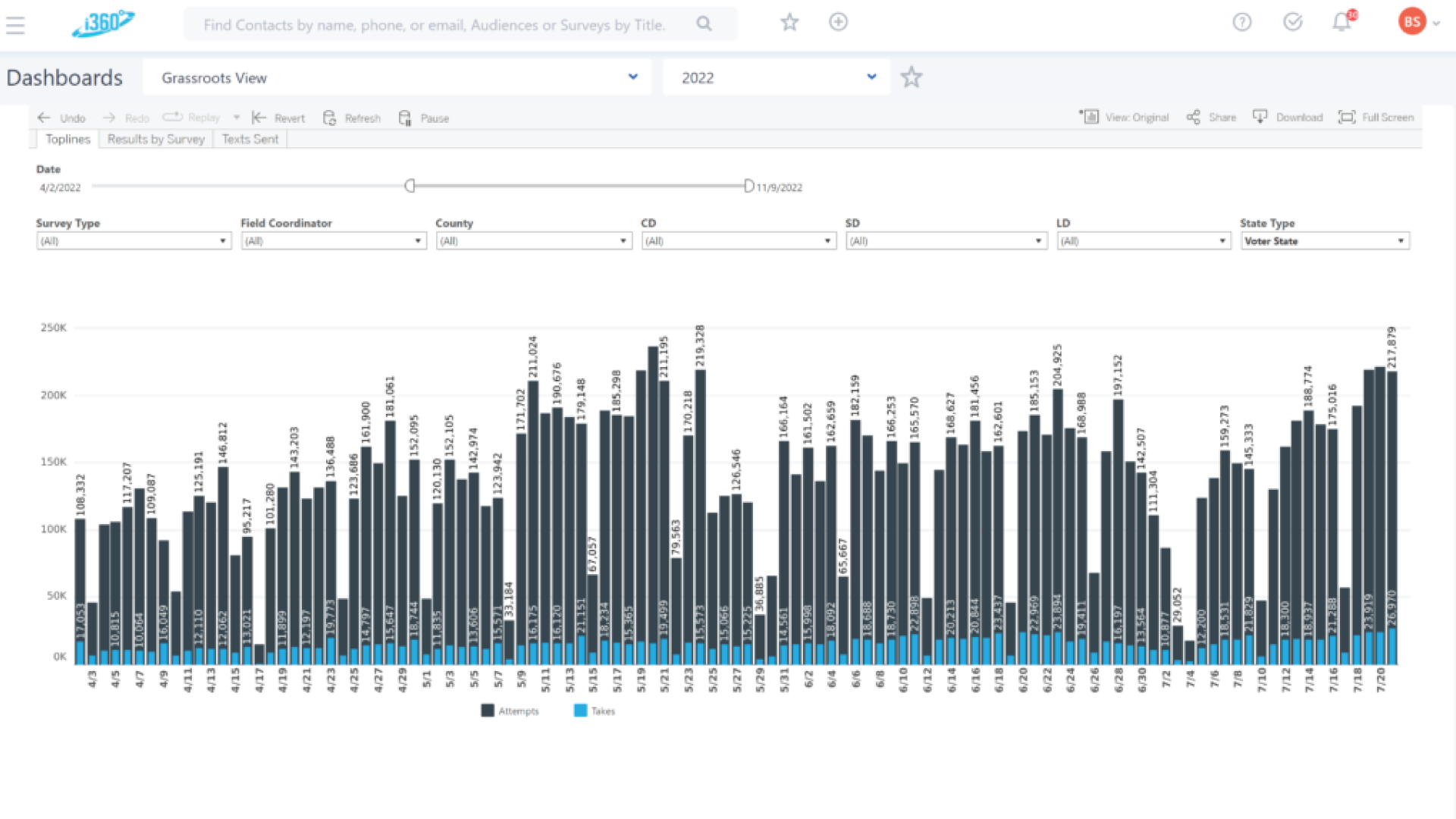Enter Full Screen mode

1376,118
